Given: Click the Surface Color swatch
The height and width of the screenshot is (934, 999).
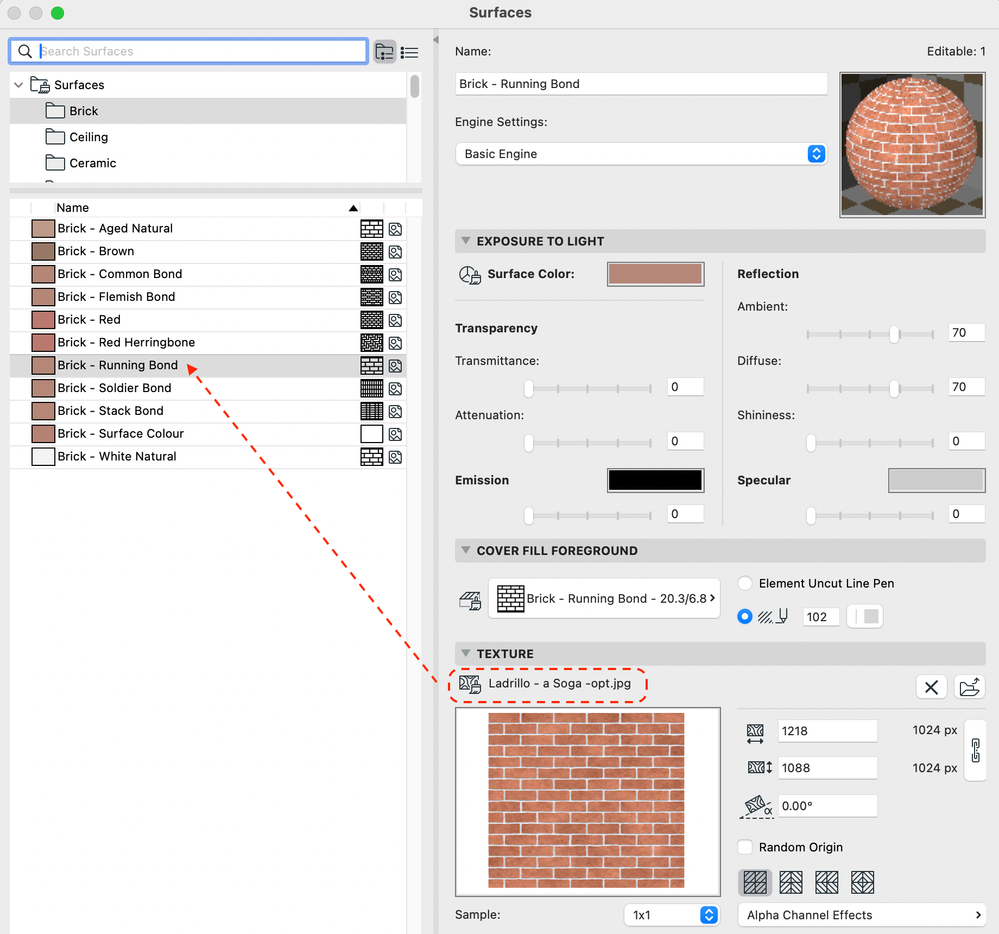Looking at the screenshot, I should (655, 274).
